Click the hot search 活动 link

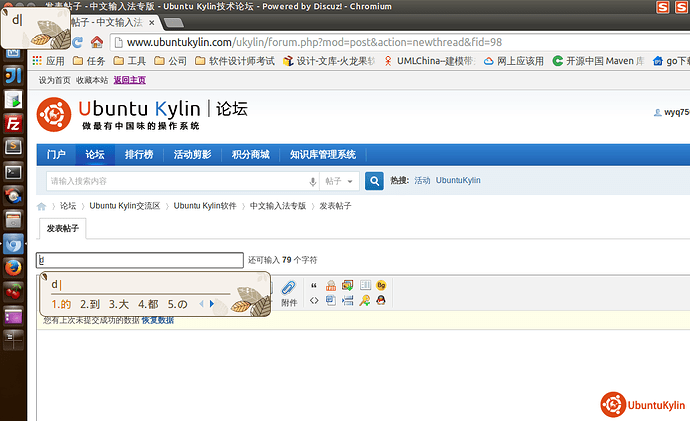pyautogui.click(x=422, y=180)
